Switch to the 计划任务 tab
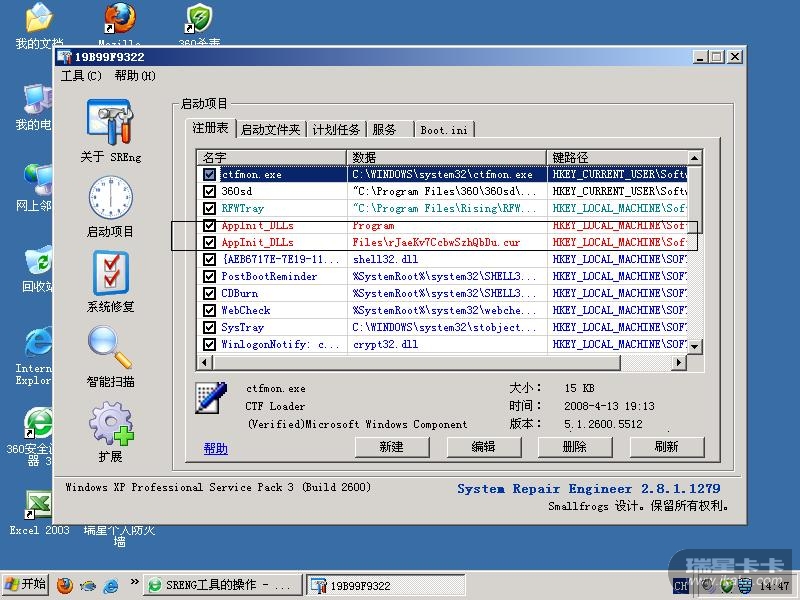This screenshot has height=600, width=800. (x=336, y=130)
